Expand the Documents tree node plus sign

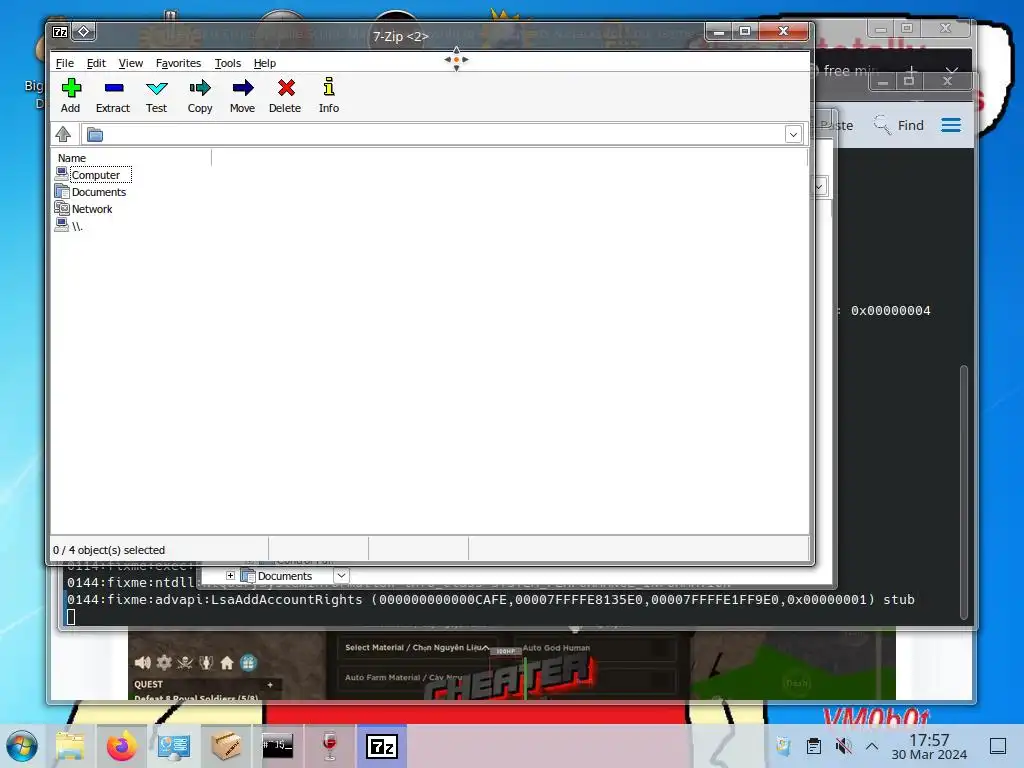click(x=231, y=575)
